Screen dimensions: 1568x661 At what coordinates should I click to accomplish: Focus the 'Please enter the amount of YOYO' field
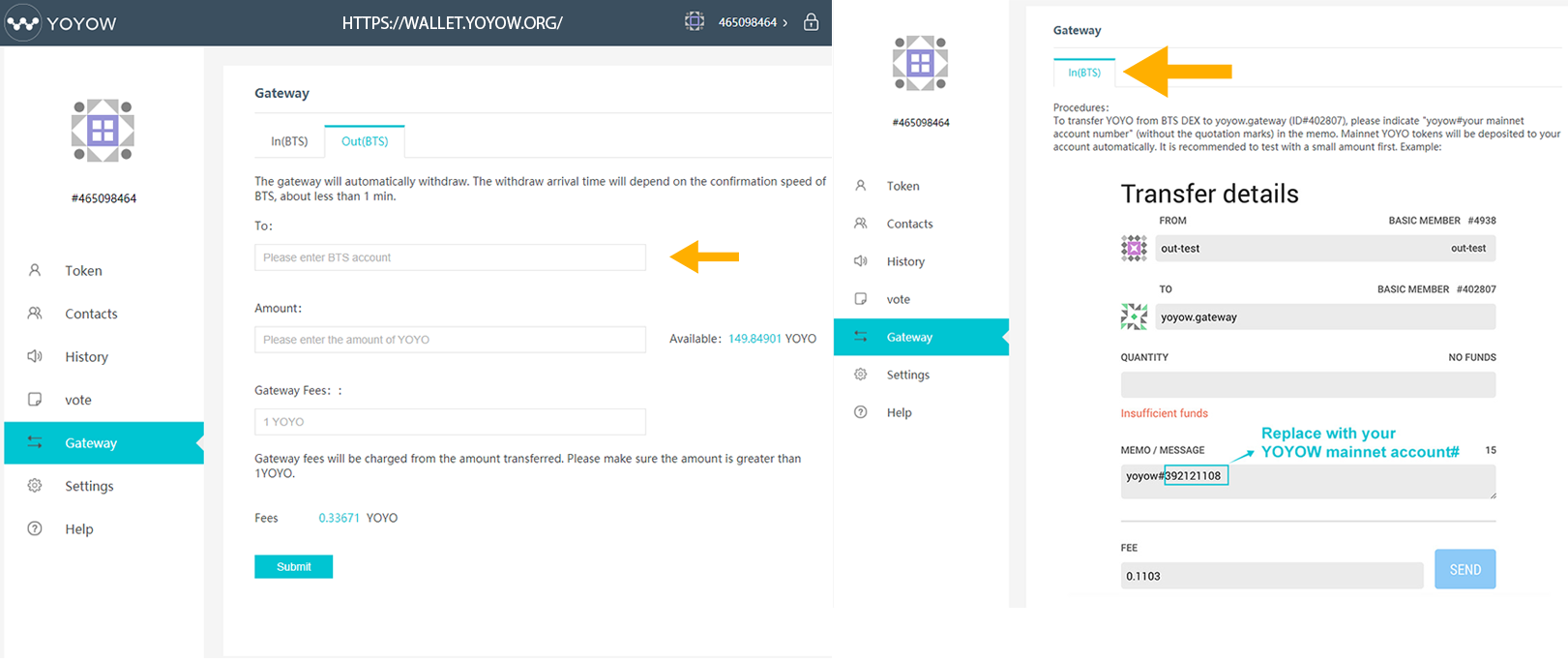point(450,340)
